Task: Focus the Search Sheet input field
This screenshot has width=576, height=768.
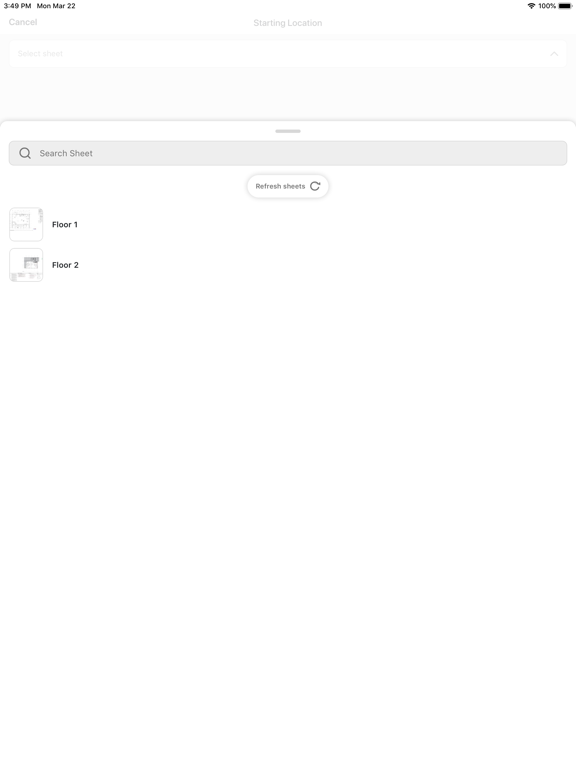Action: coord(288,153)
